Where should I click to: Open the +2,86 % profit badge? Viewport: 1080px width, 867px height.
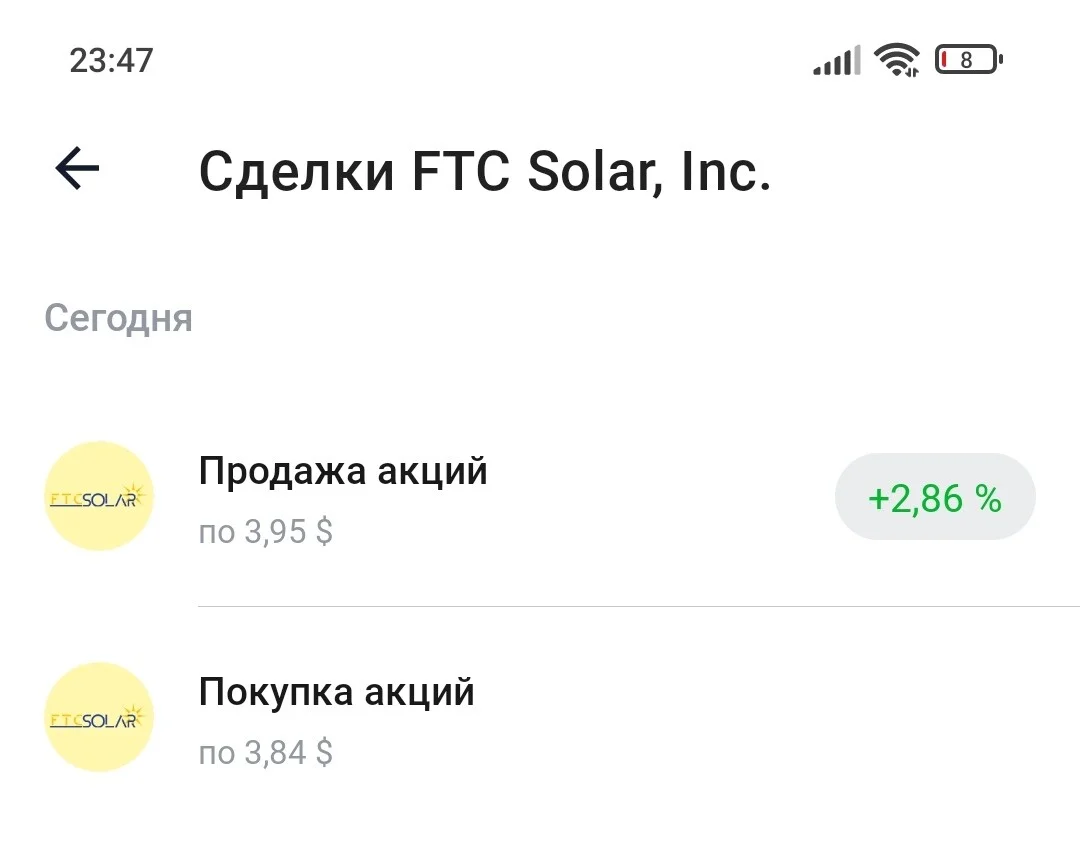pos(935,497)
